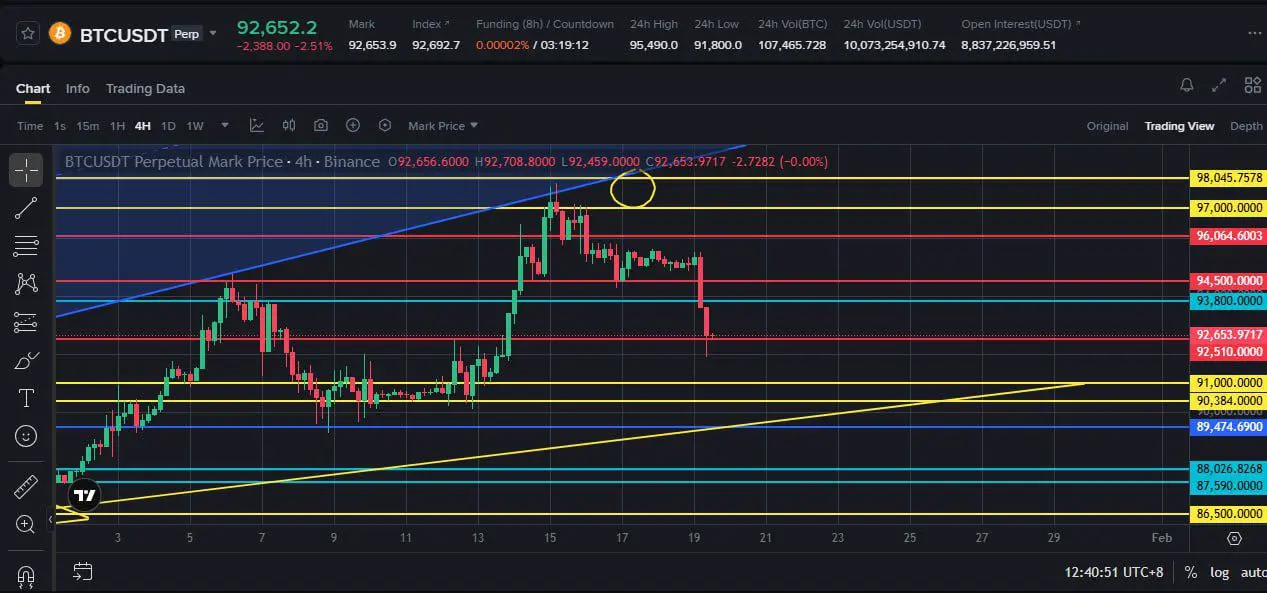Collapse the drawing toolbar with the arrow

50,520
